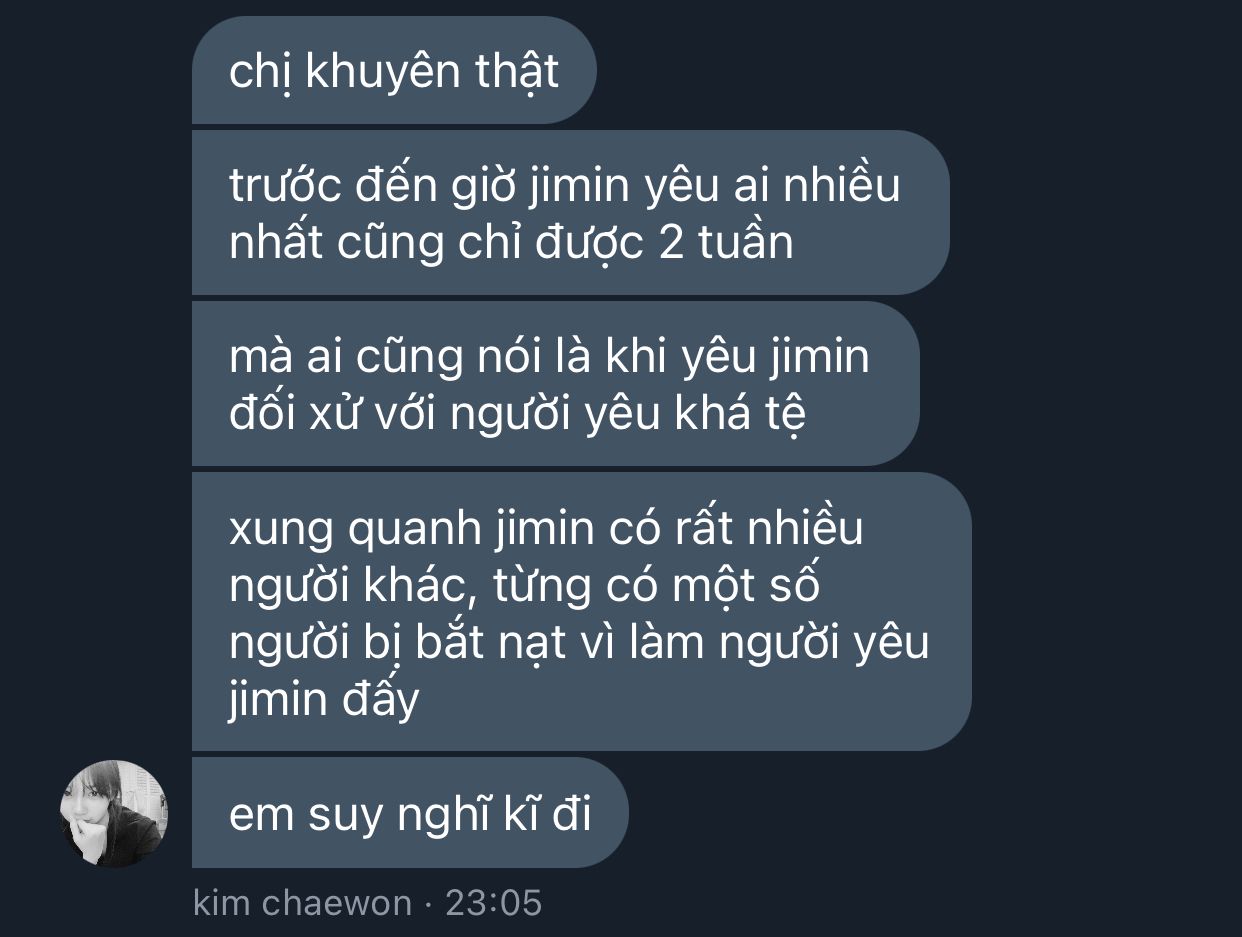The height and width of the screenshot is (937, 1242).
Task: Click the words "khá tệ" in third bubble
Action: pyautogui.click(x=739, y=413)
